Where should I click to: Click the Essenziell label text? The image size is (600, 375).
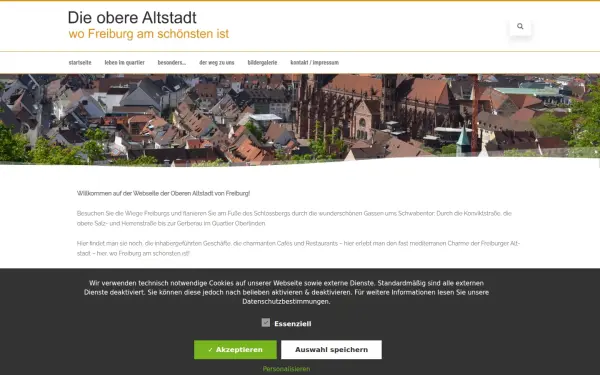293,324
